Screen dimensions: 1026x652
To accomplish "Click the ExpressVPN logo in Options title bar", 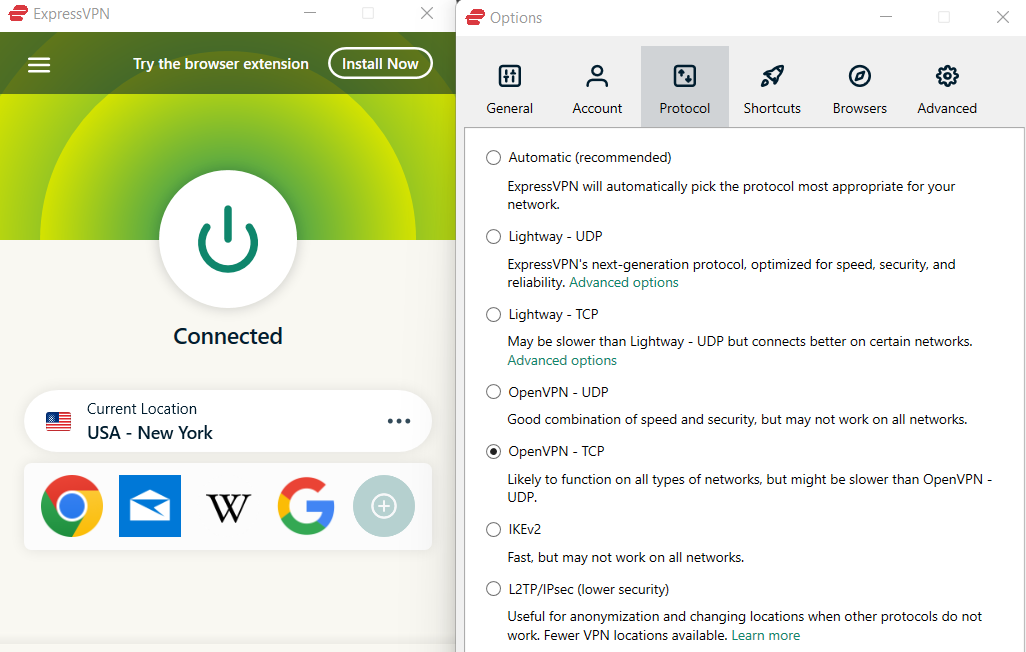I will [x=475, y=17].
